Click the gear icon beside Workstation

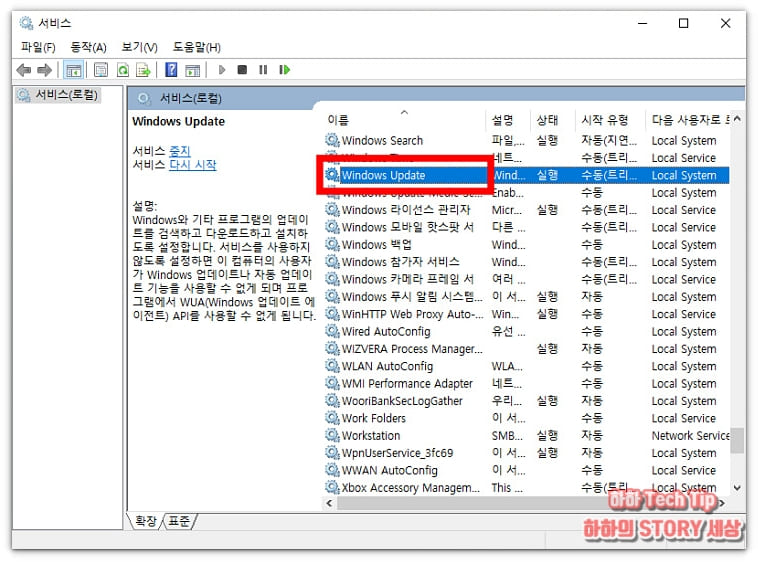click(332, 435)
